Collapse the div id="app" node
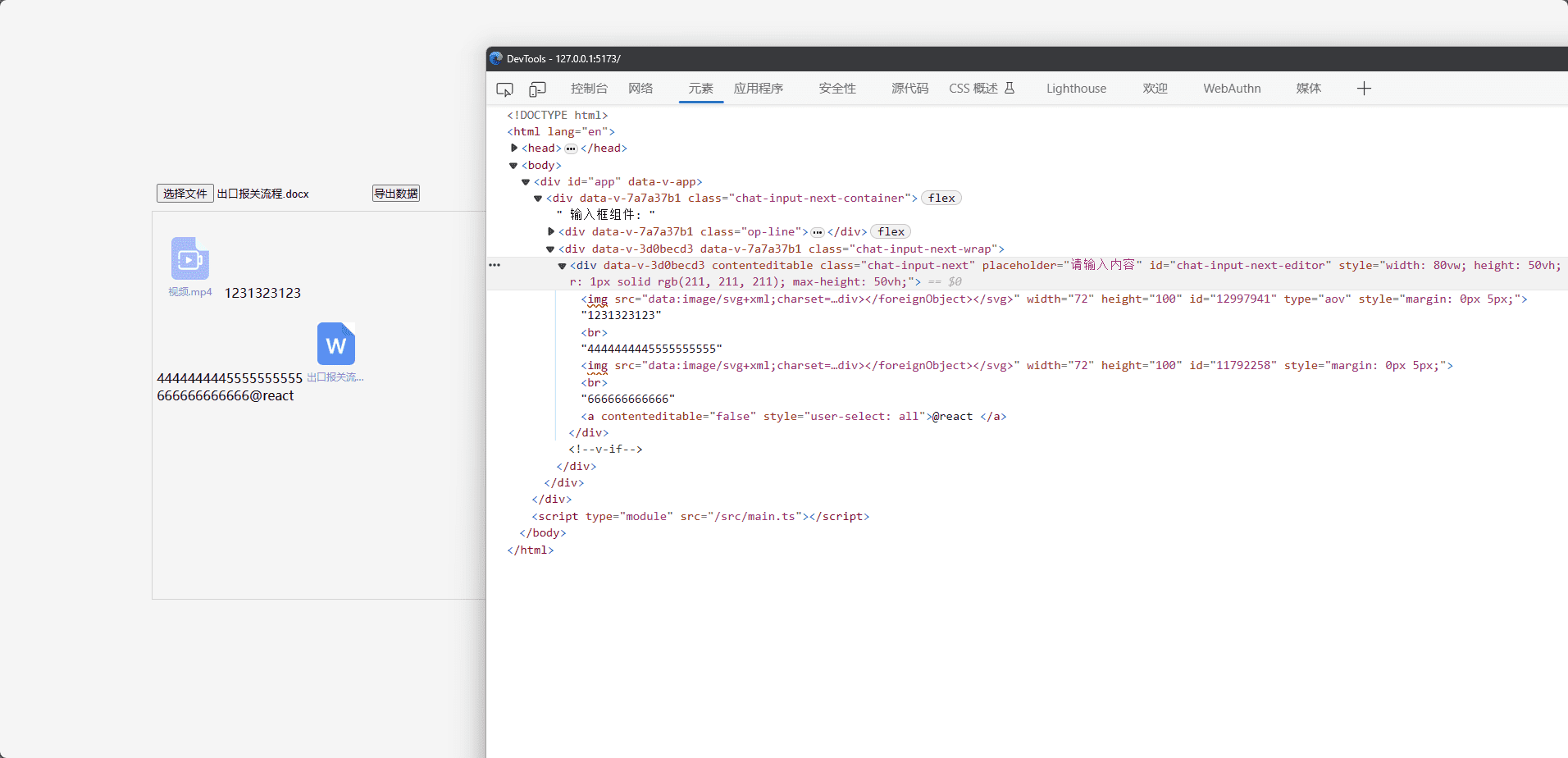This screenshot has width=1568, height=758. (526, 182)
